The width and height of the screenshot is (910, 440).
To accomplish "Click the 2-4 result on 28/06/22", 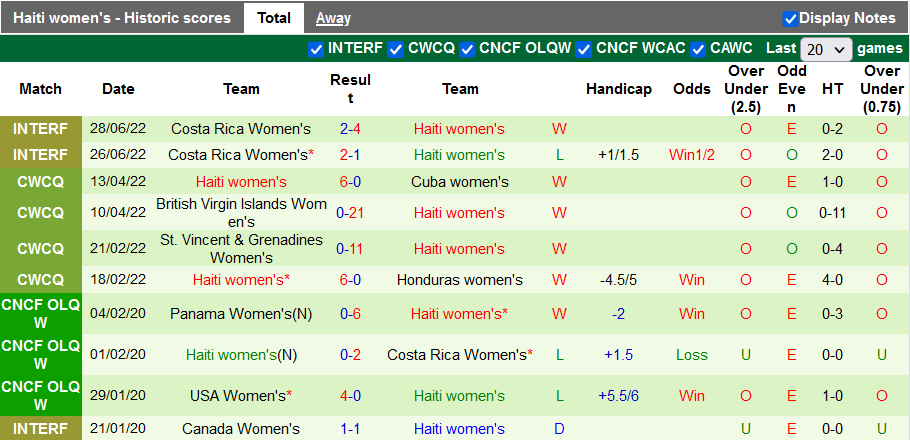I will [x=350, y=129].
